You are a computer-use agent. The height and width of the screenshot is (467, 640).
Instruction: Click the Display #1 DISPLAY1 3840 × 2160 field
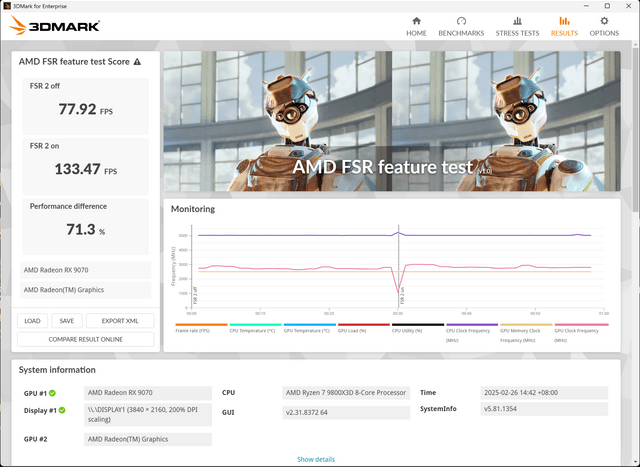pos(148,414)
